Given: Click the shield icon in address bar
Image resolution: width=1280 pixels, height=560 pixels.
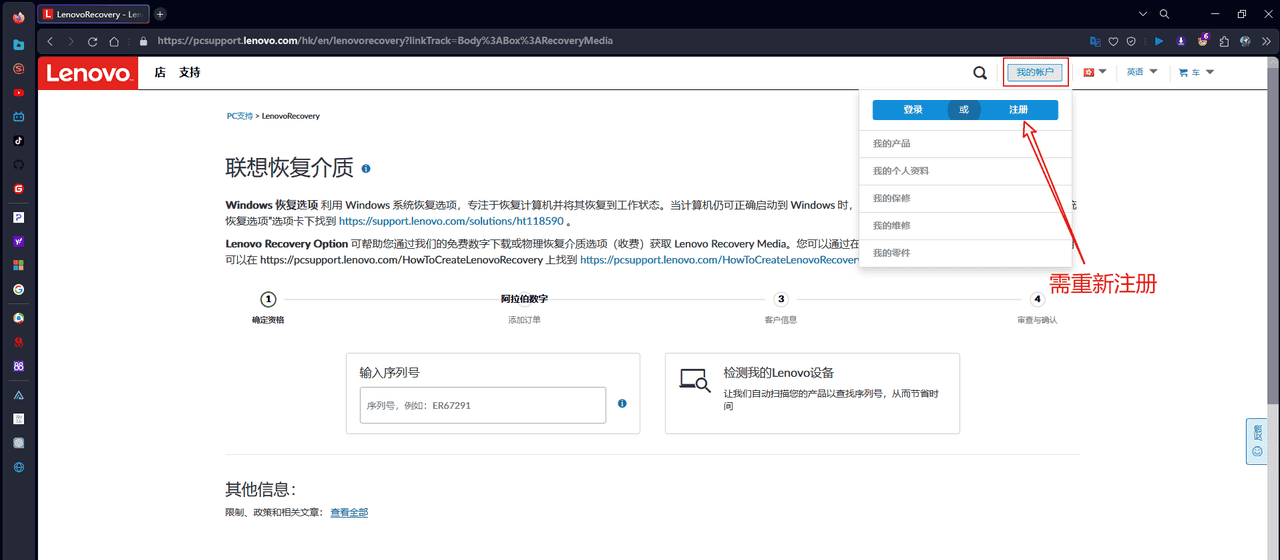Looking at the screenshot, I should 1131,42.
